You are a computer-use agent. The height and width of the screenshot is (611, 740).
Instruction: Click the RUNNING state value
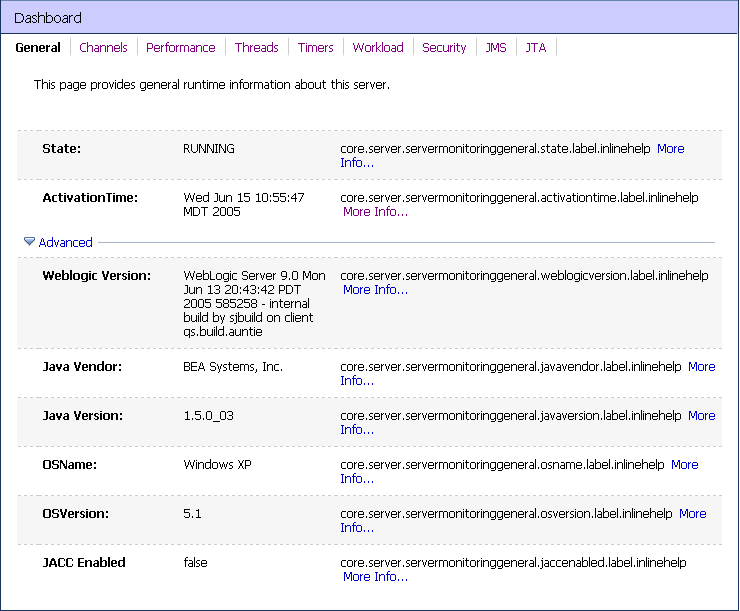pyautogui.click(x=209, y=149)
